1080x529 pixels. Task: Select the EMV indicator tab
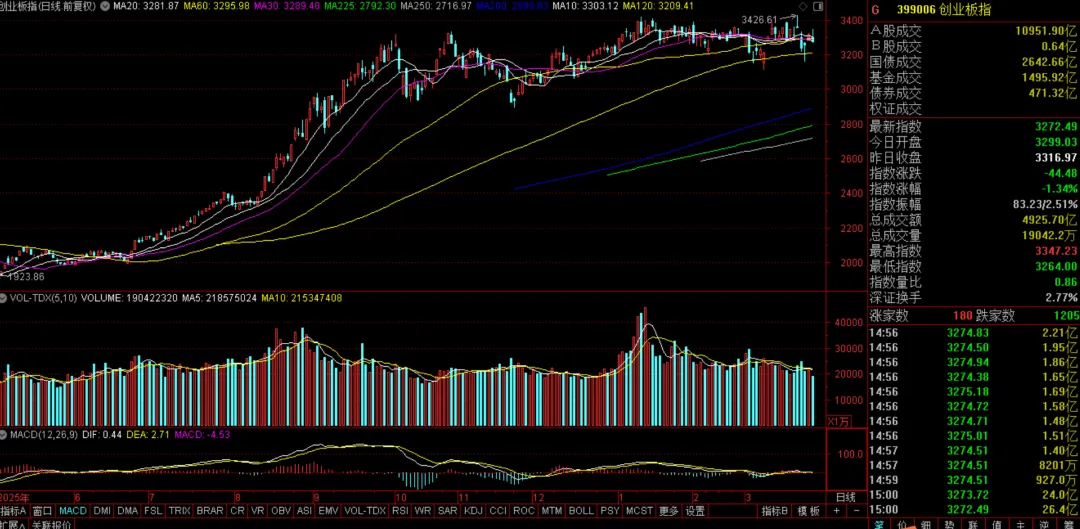tap(329, 510)
